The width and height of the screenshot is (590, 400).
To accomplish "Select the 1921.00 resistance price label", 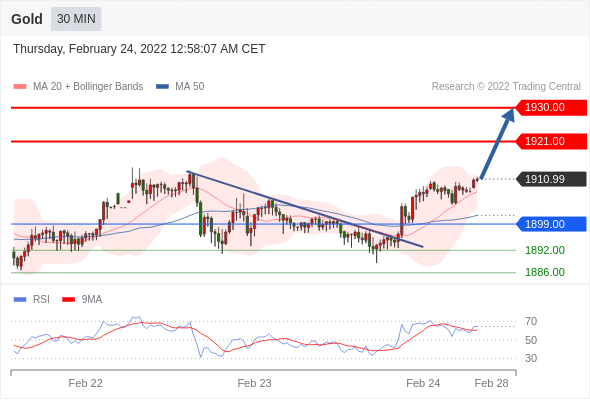I will [551, 141].
